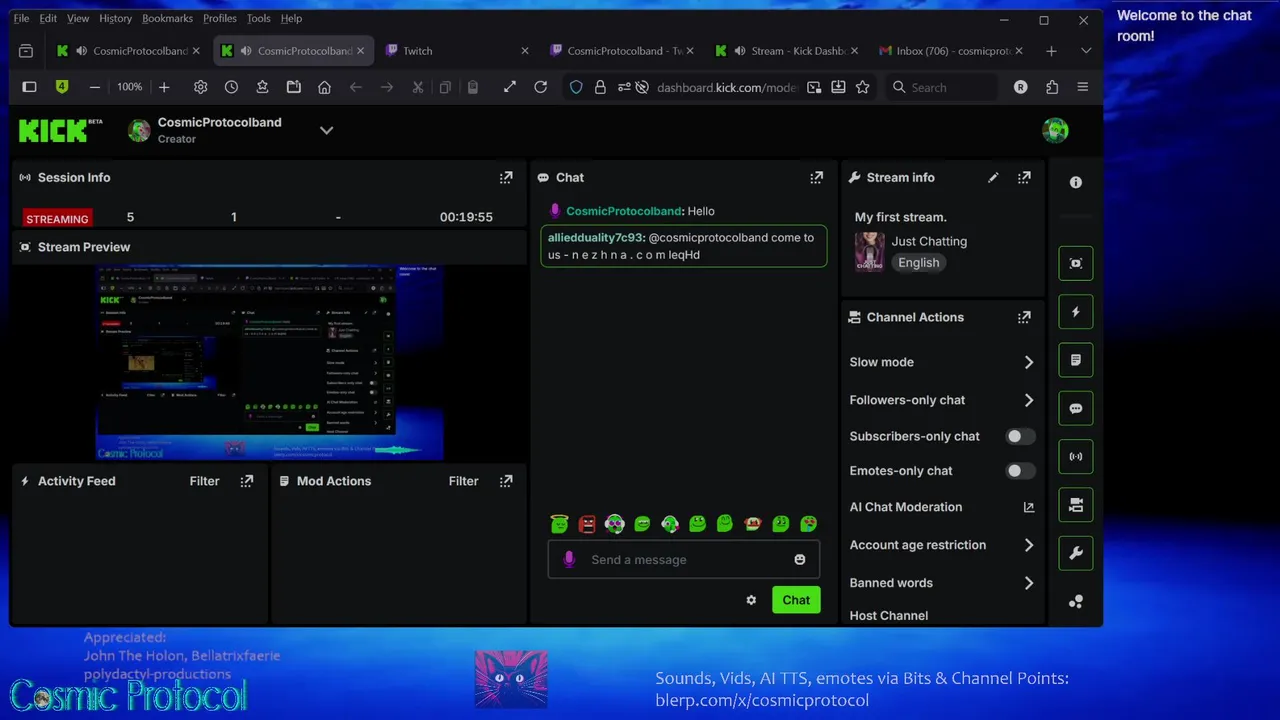This screenshot has height=720, width=1280.
Task: Open a new browser tab
Action: point(1051,51)
